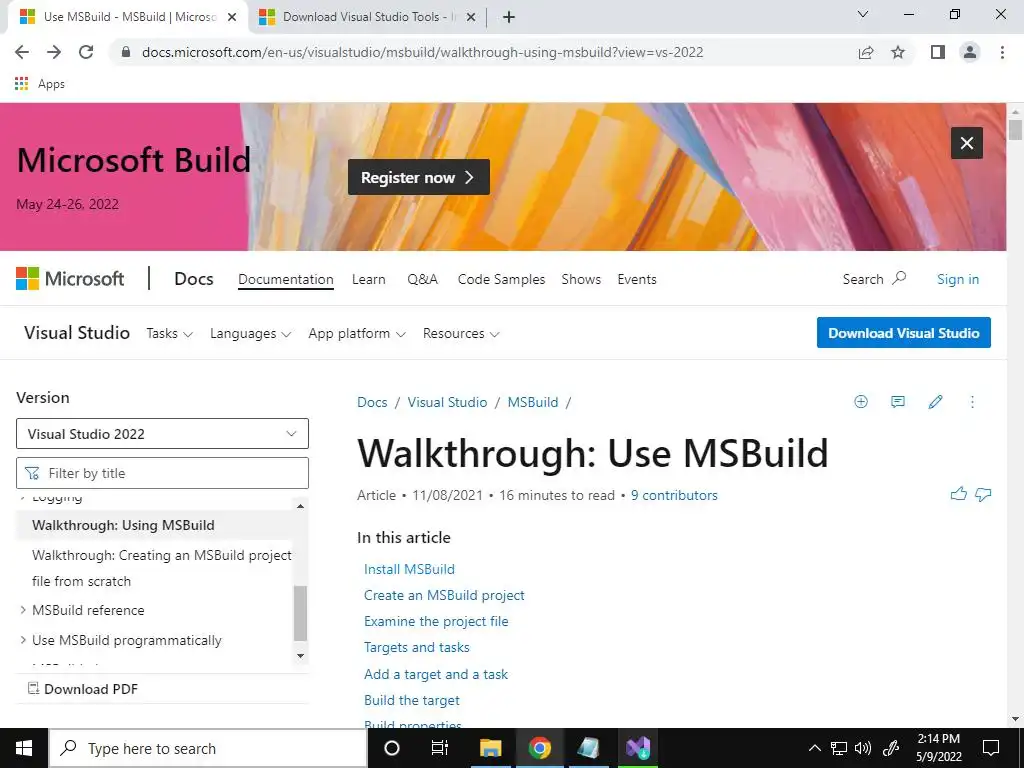
Task: Open 9 contributors link
Action: click(674, 495)
